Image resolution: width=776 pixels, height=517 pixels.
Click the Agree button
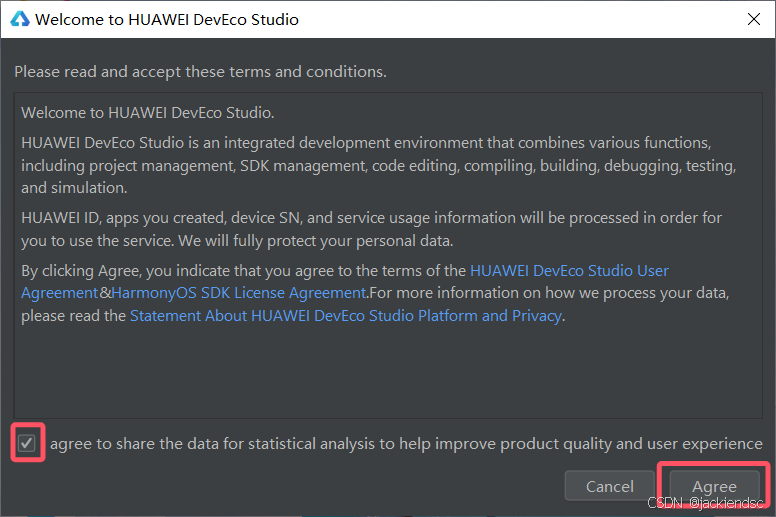[x=714, y=486]
